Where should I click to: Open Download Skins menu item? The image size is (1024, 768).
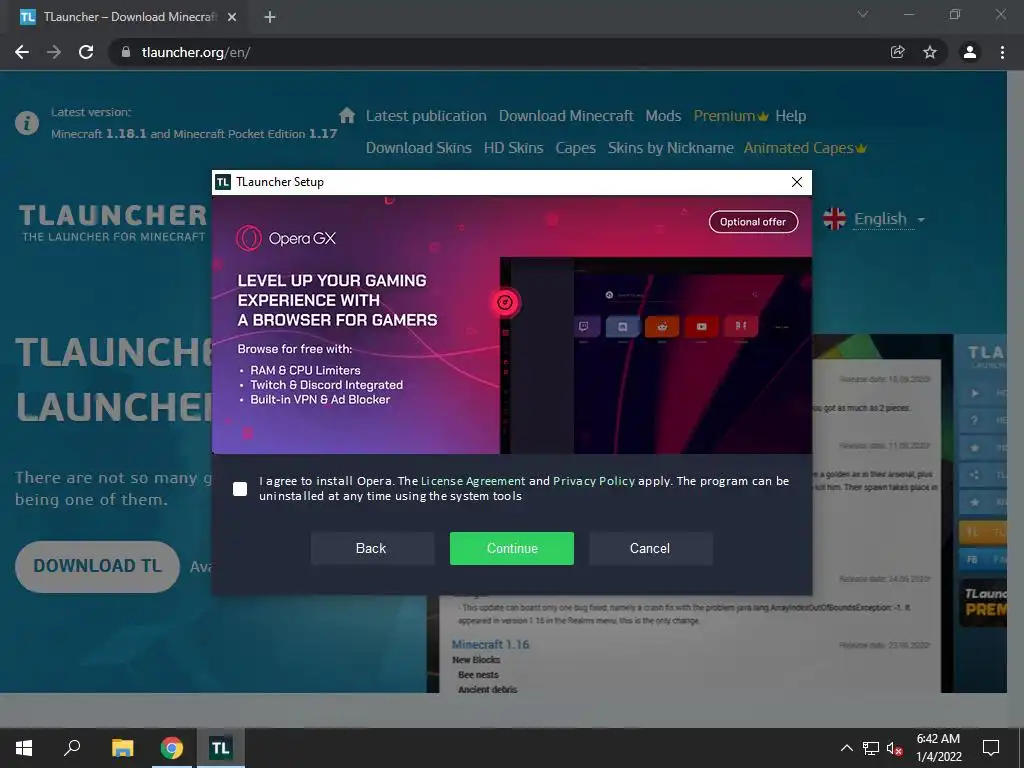pyautogui.click(x=419, y=148)
